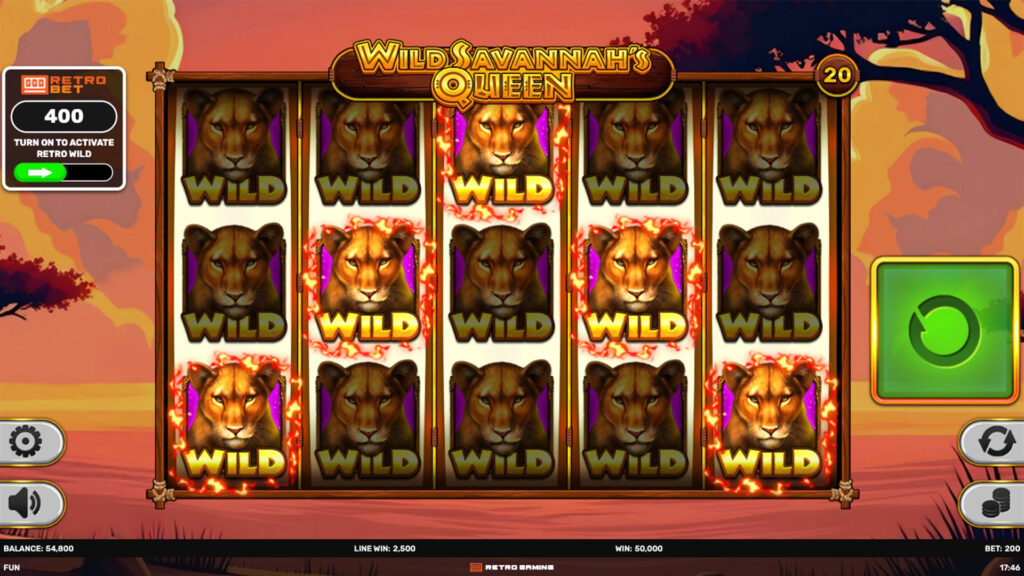Click the Win 50,000 display
Viewport: 1024px width, 576px height.
coord(639,549)
